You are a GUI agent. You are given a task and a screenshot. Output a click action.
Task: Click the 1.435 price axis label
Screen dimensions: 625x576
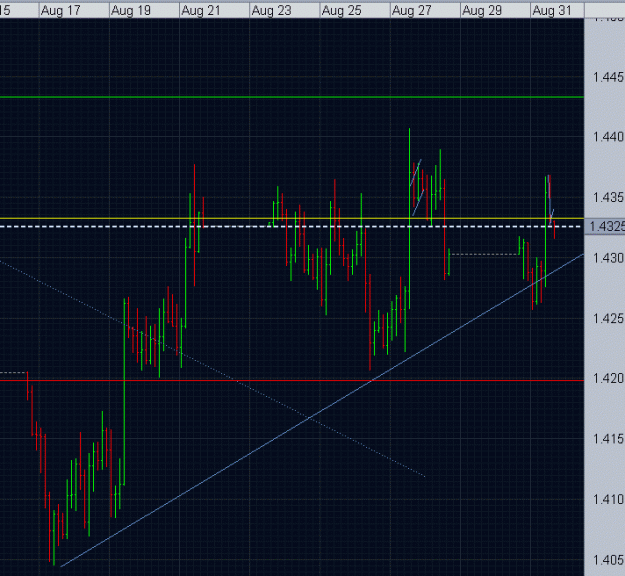click(x=608, y=197)
